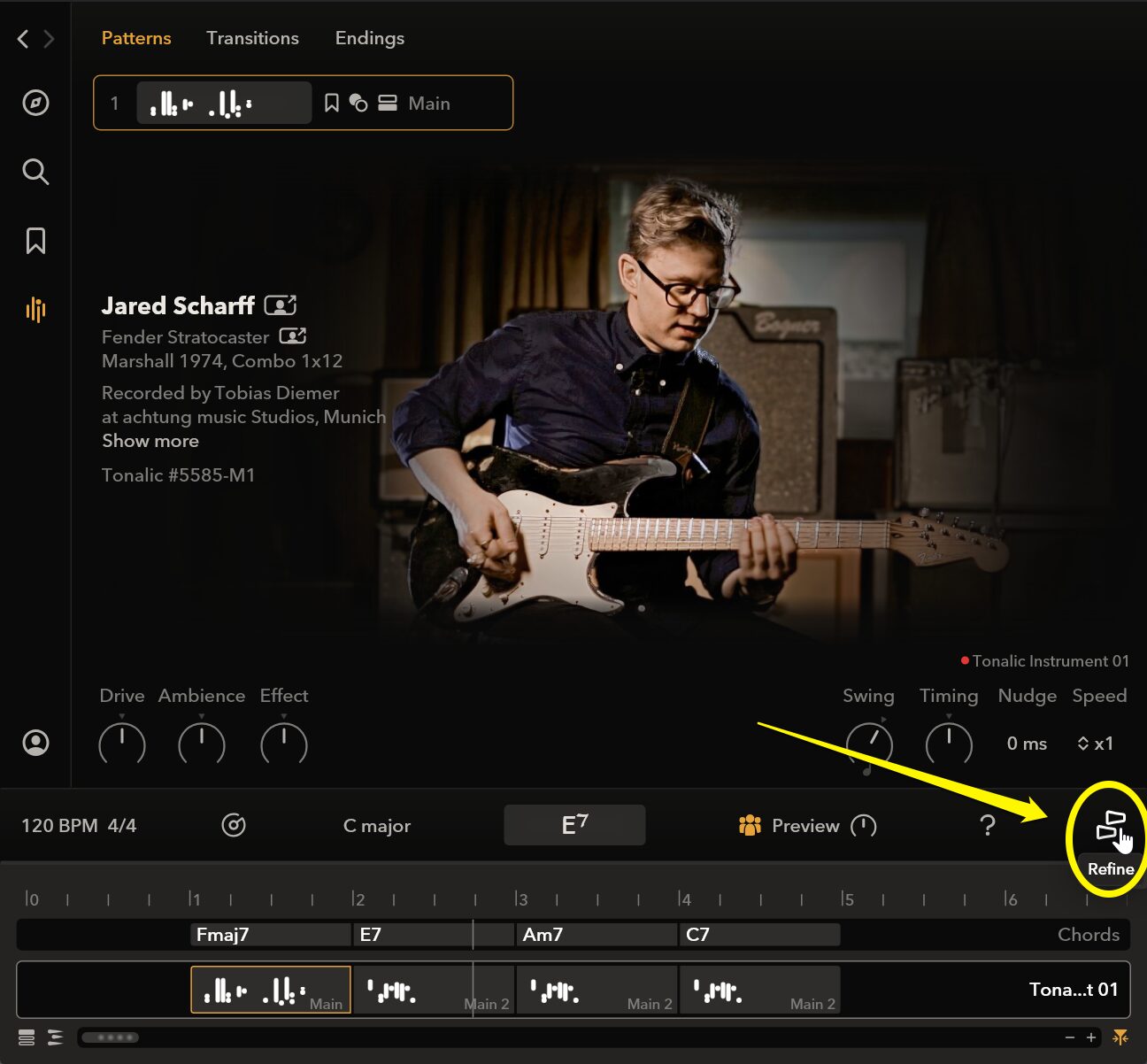Toggle the orange snap icon at timeline corner

pos(1120,1037)
